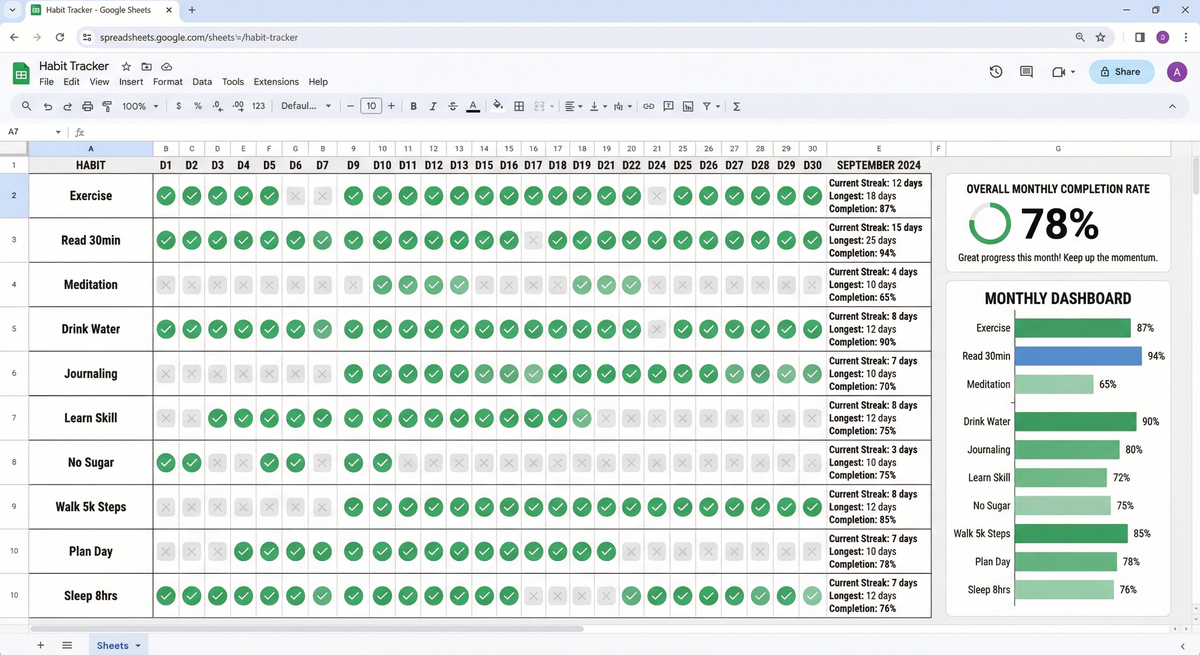
Task: Insert link via chain icon
Action: [x=648, y=106]
